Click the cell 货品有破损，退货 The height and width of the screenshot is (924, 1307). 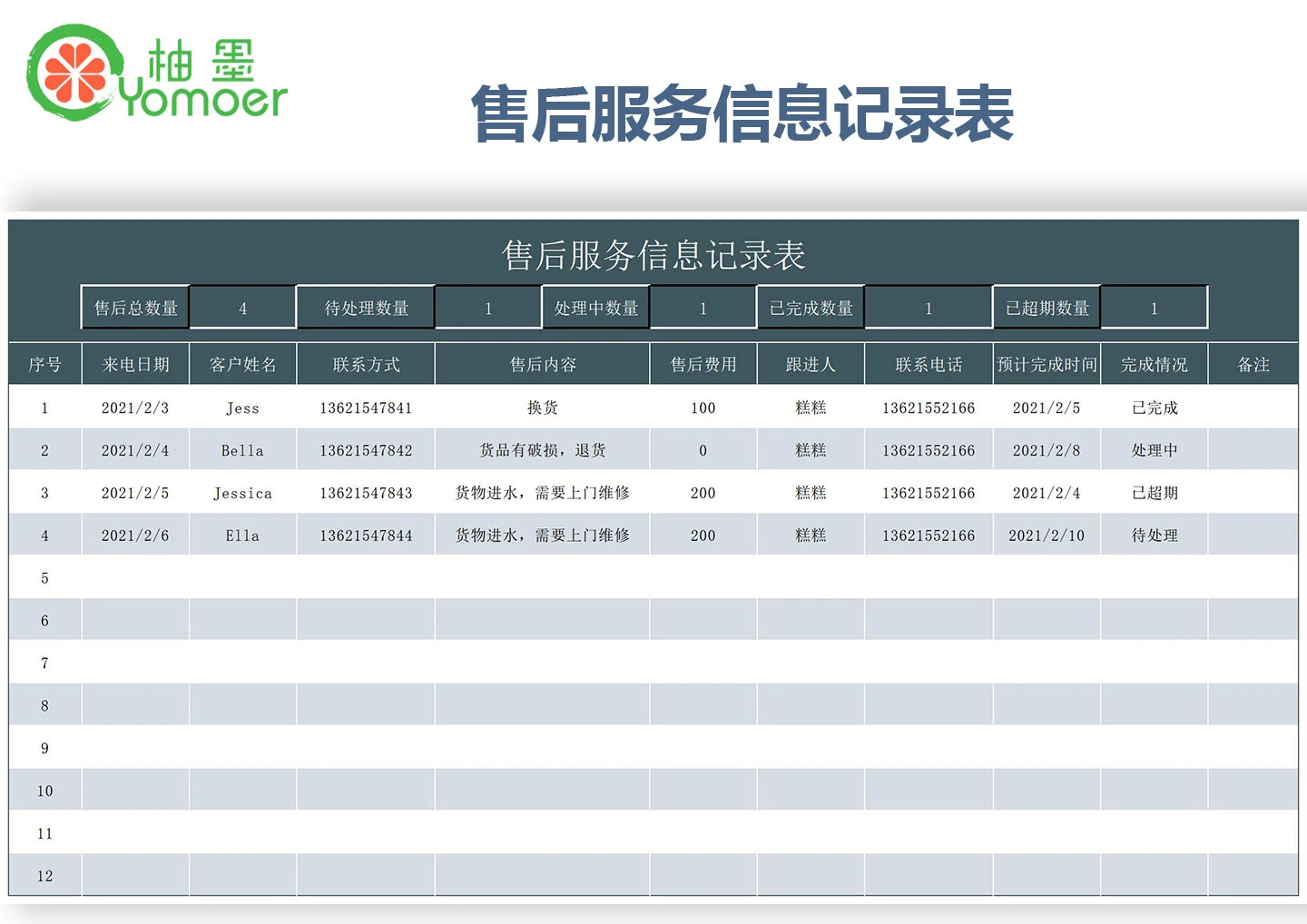pyautogui.click(x=542, y=451)
